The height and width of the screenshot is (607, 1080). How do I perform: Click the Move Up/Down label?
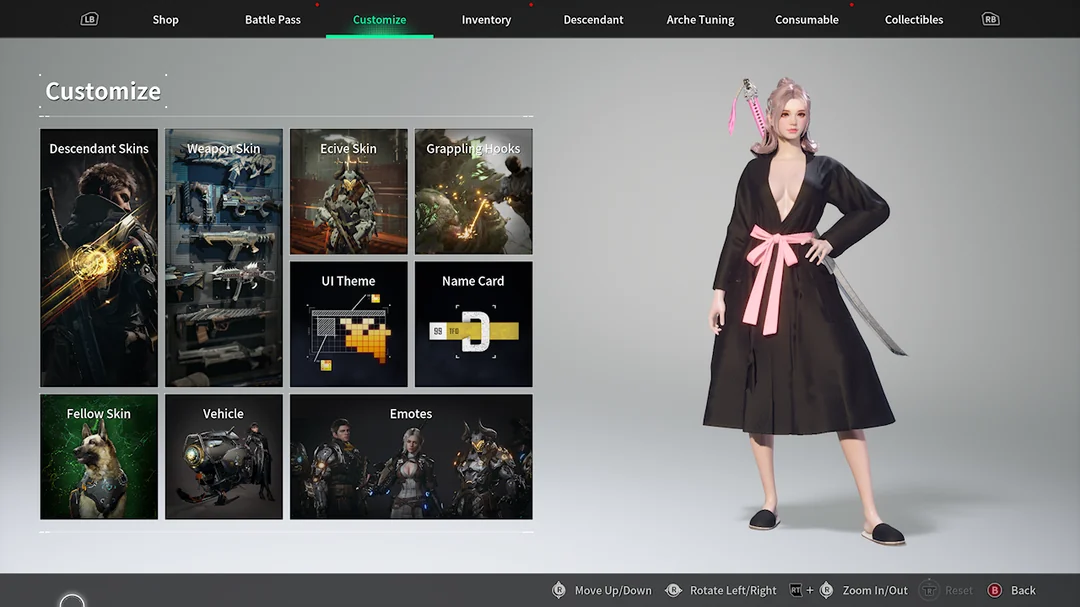point(613,590)
